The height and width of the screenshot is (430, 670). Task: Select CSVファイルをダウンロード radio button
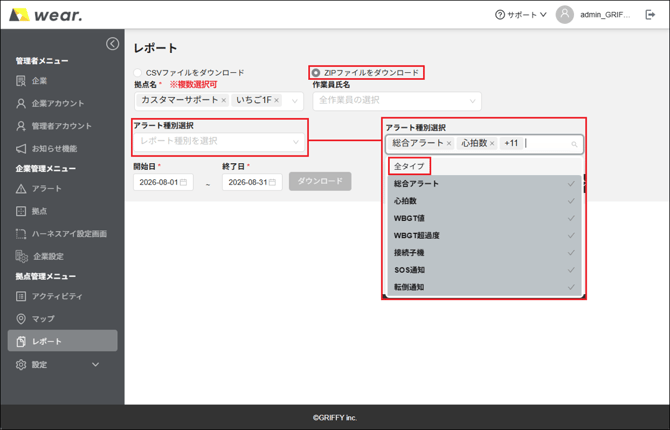pyautogui.click(x=138, y=73)
